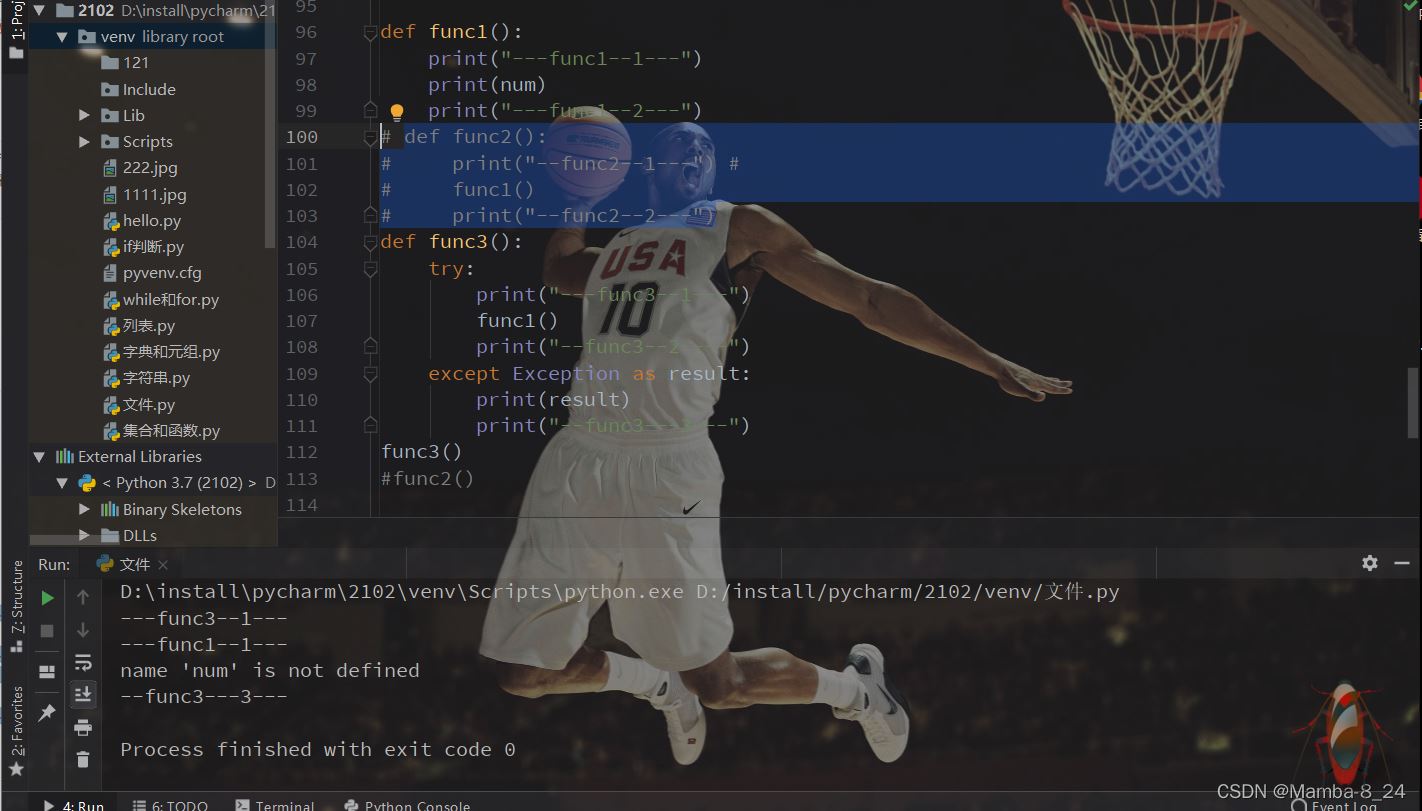Switch to the Python Console tab
1422x811 pixels.
[407, 805]
